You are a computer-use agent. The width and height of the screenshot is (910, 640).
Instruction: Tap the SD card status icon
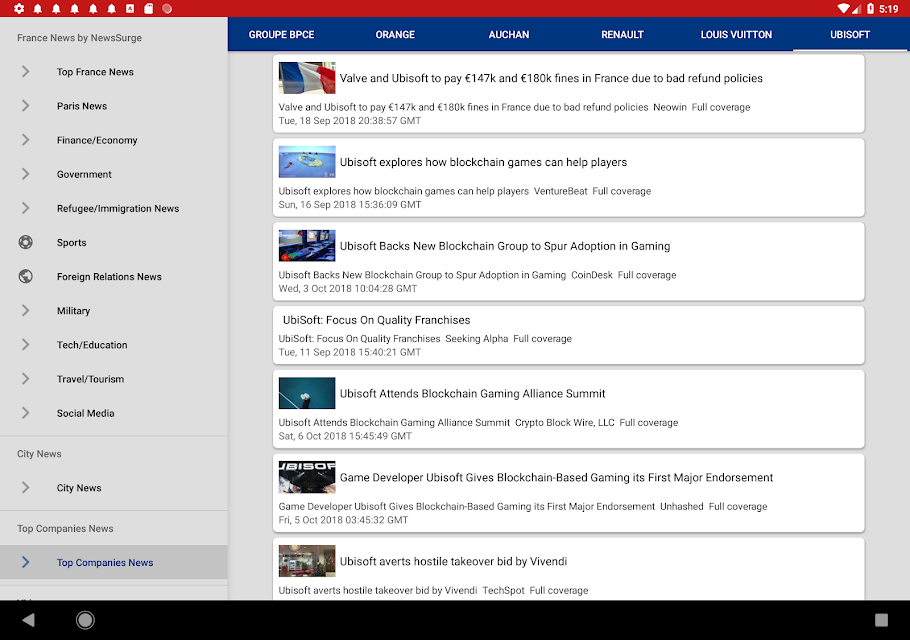click(x=149, y=9)
